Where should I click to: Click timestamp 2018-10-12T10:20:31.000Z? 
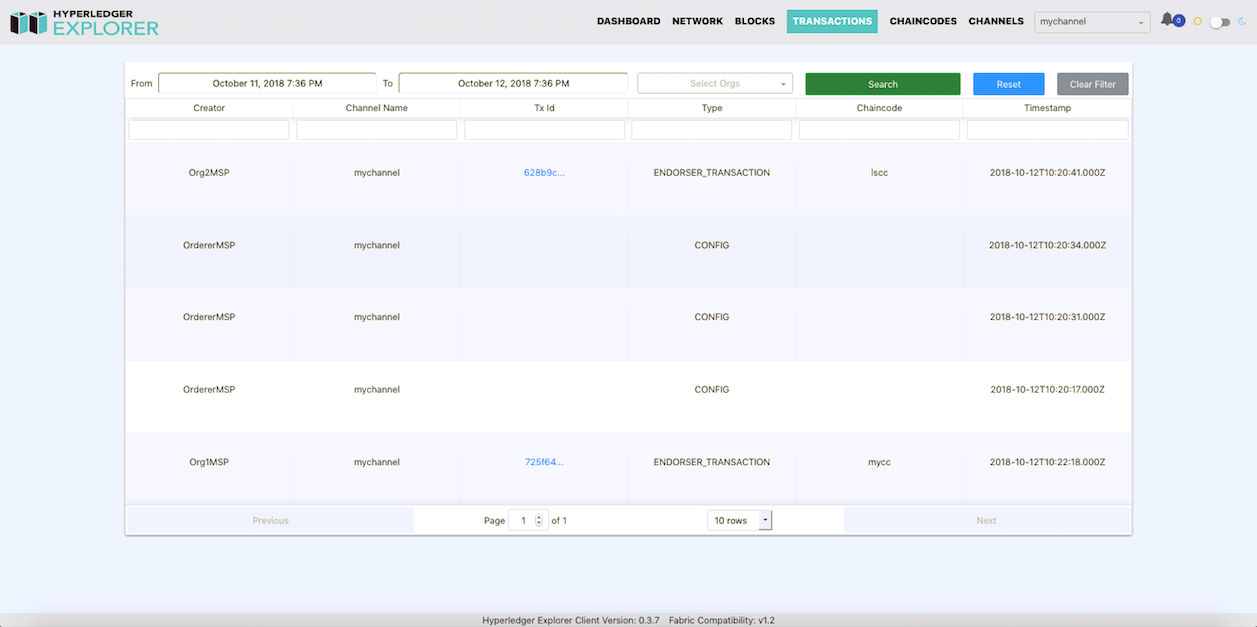(x=1047, y=317)
